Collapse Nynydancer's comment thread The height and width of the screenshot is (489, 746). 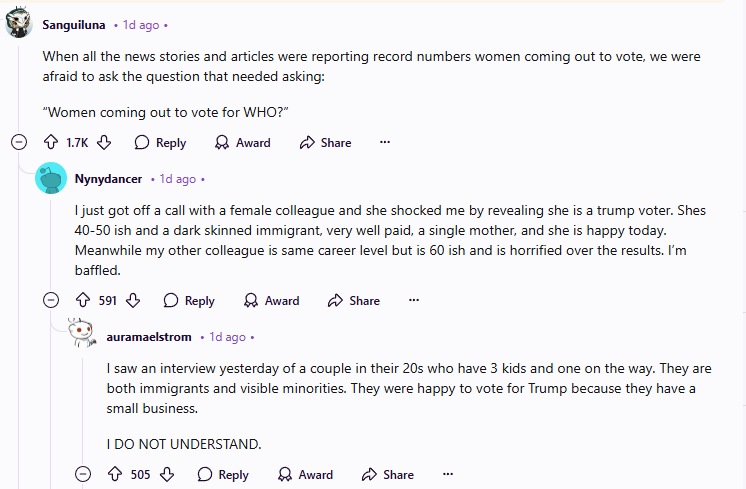(x=51, y=300)
